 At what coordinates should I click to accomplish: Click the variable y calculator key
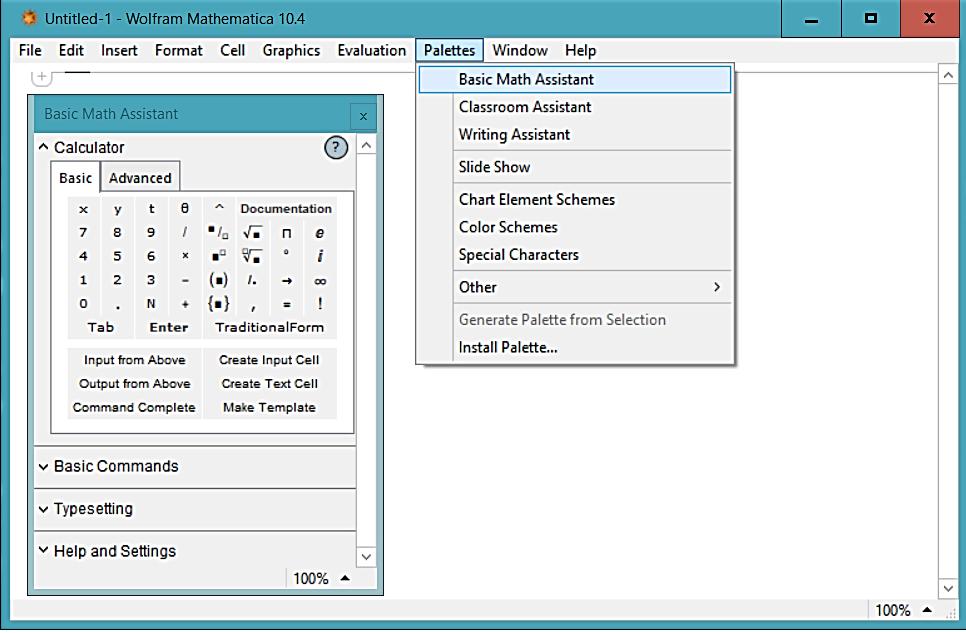click(117, 208)
